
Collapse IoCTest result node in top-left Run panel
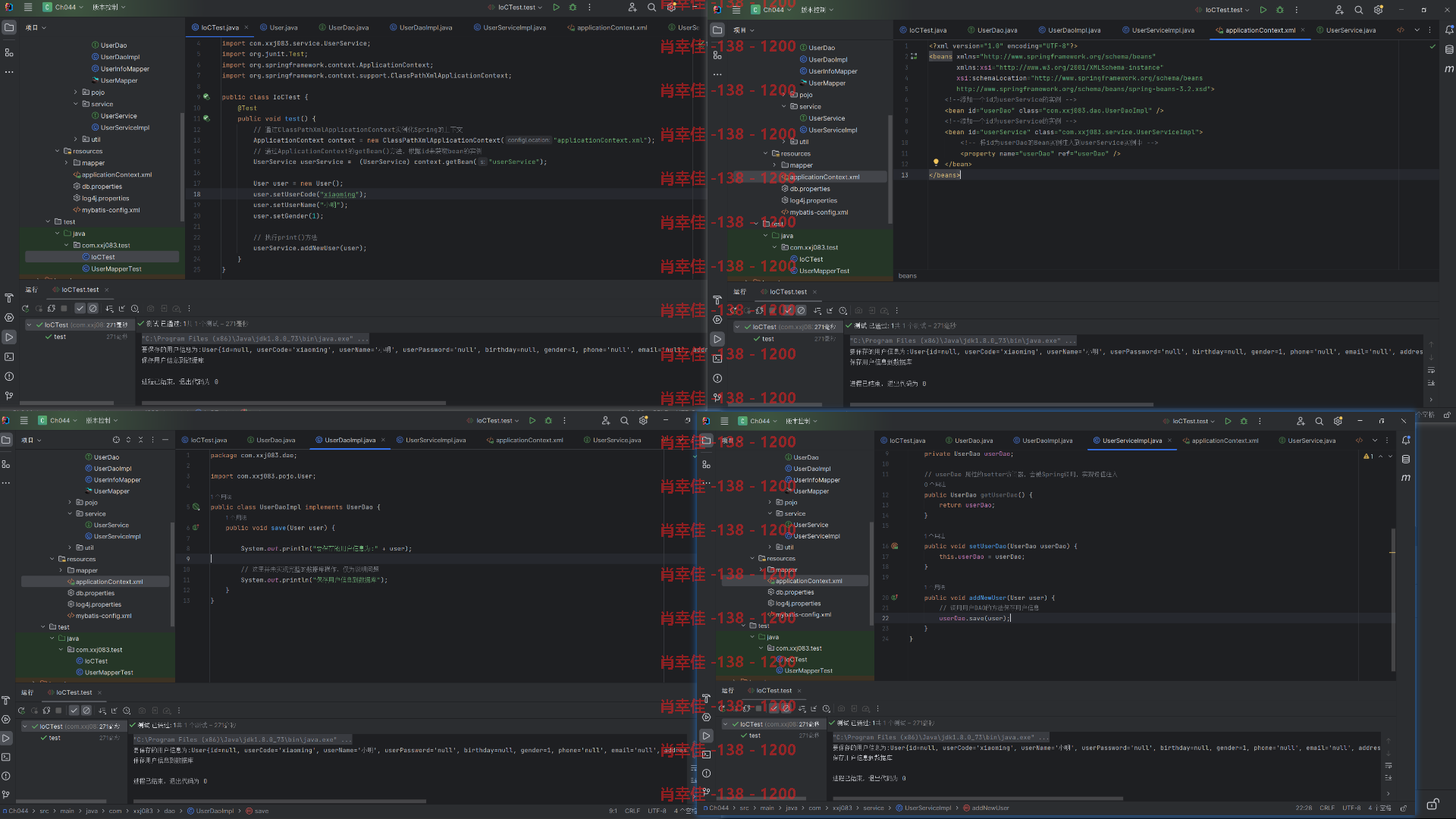(29, 325)
